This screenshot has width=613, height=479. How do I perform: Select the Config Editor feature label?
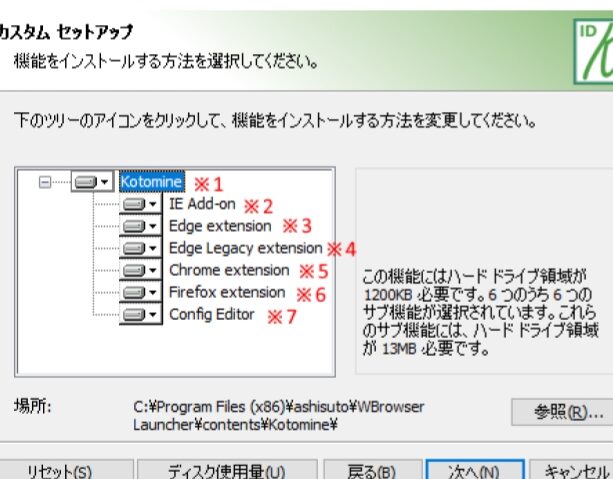click(212, 314)
